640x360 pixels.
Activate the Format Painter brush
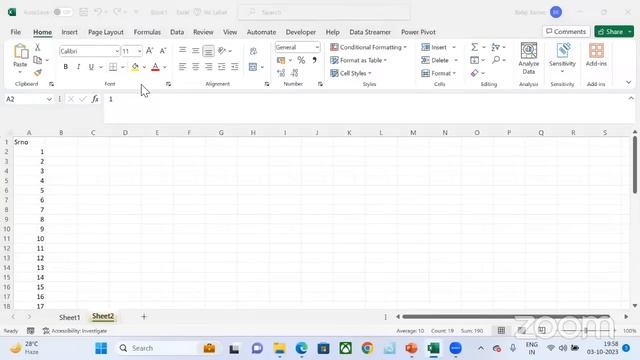click(x=38, y=73)
